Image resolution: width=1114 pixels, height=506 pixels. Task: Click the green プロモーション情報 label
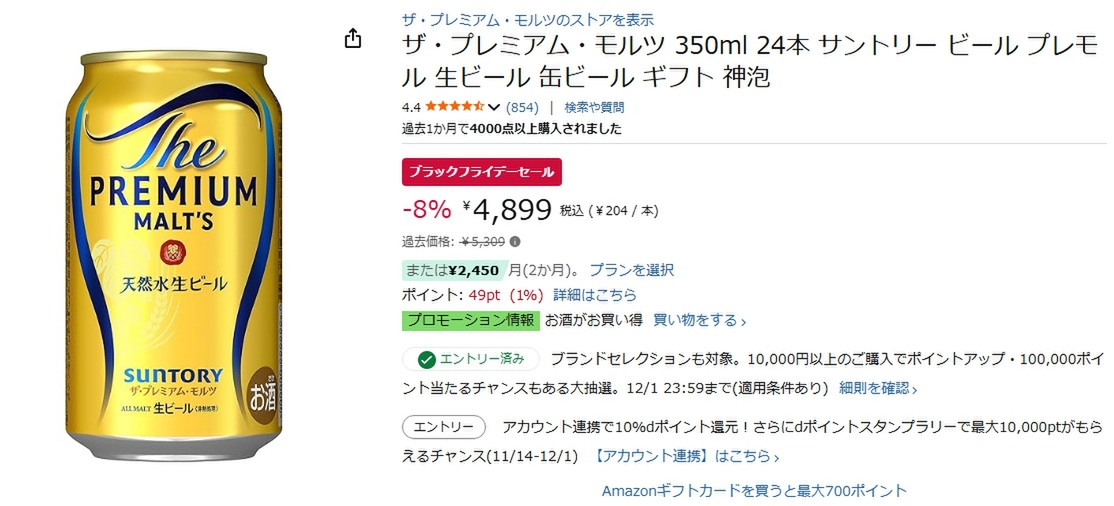[471, 320]
